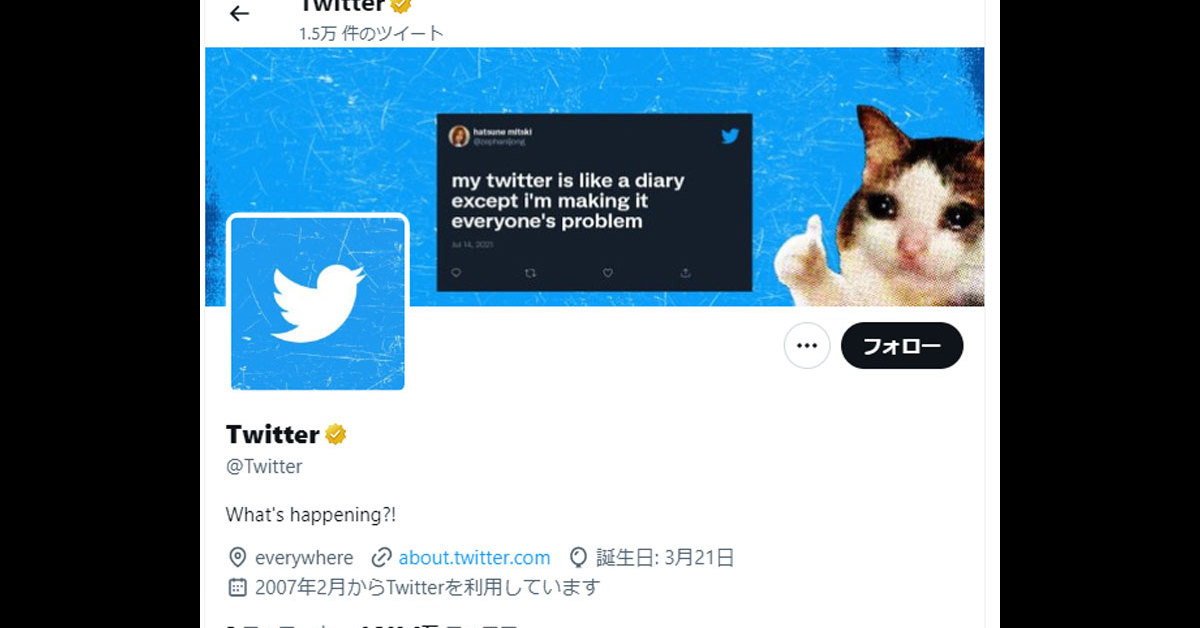
Task: Click the @Twitter handle text
Action: pos(264,466)
